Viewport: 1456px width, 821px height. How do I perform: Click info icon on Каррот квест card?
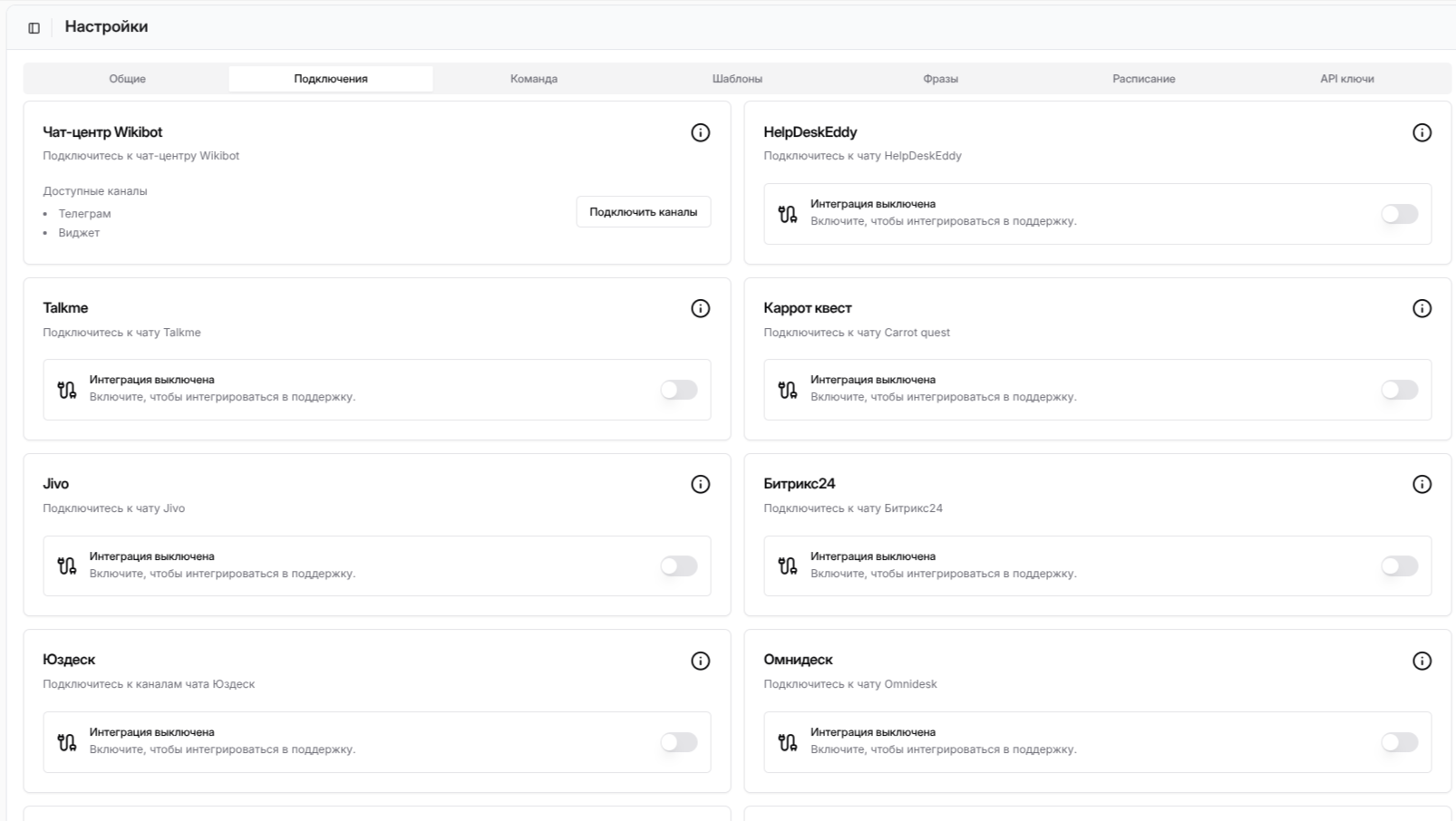coord(1422,308)
